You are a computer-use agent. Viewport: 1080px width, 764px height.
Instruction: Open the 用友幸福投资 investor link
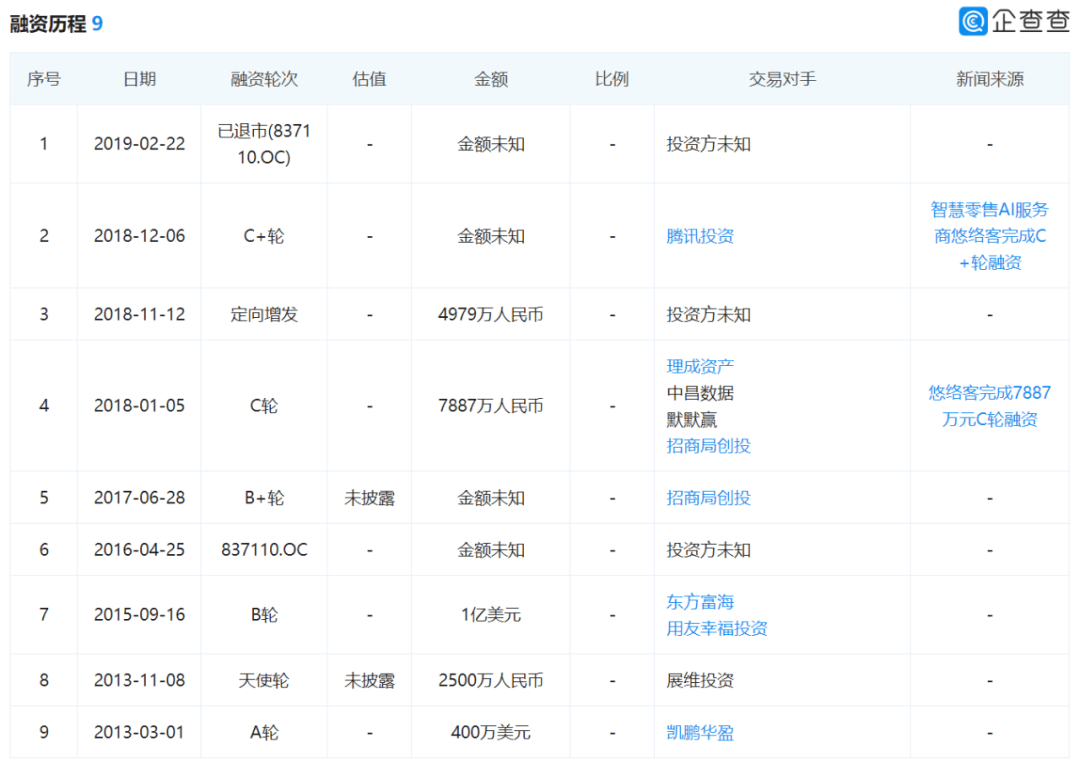pyautogui.click(x=716, y=628)
